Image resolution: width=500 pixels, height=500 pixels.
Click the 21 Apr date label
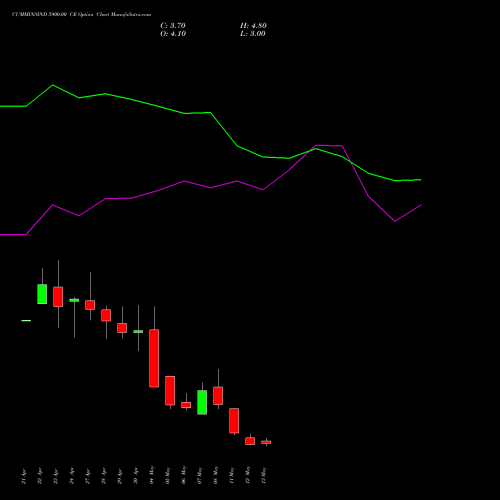tap(24, 476)
